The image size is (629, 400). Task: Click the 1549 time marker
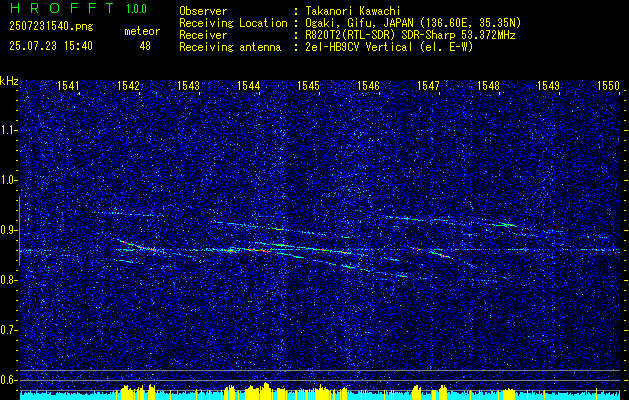tap(548, 85)
